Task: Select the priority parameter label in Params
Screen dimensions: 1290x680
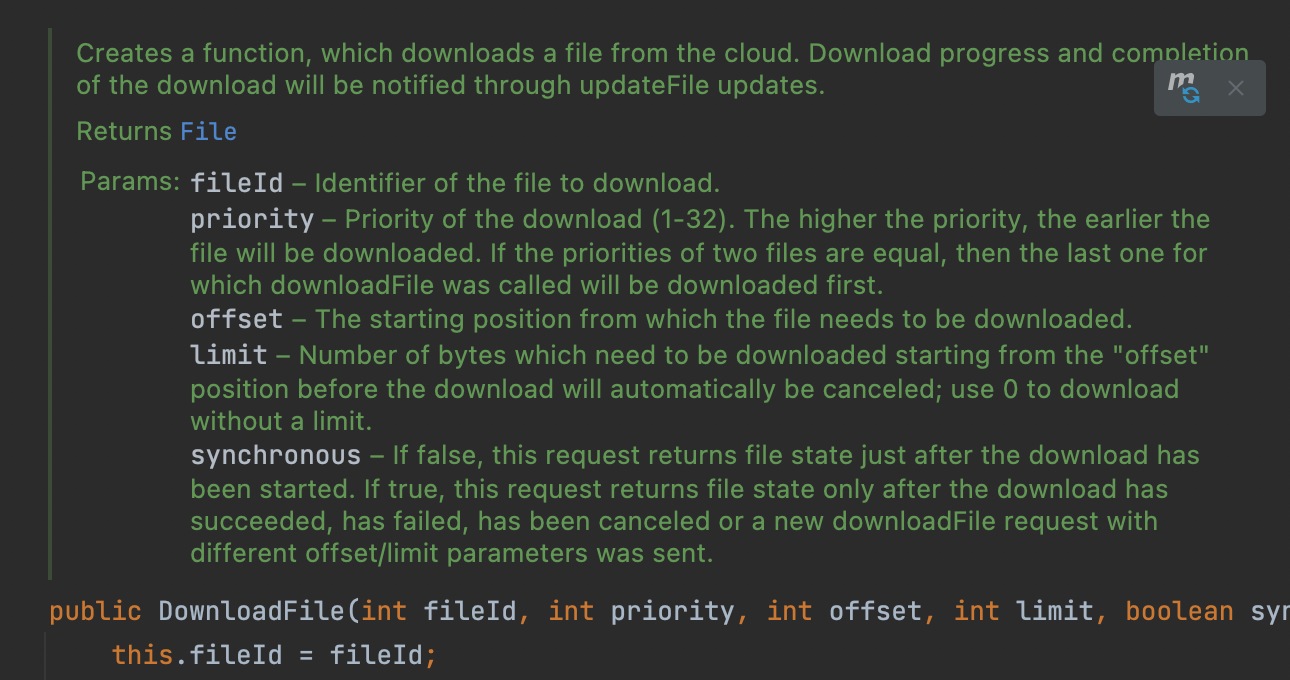Action: 251,218
